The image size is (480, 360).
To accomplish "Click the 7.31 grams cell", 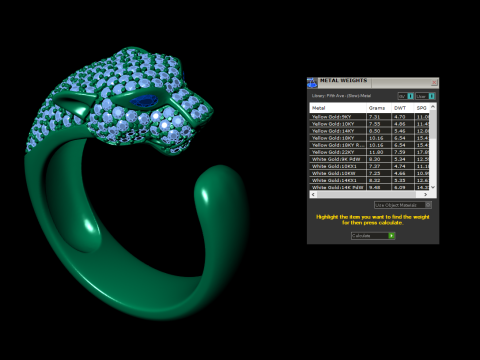I will pyautogui.click(x=379, y=117).
